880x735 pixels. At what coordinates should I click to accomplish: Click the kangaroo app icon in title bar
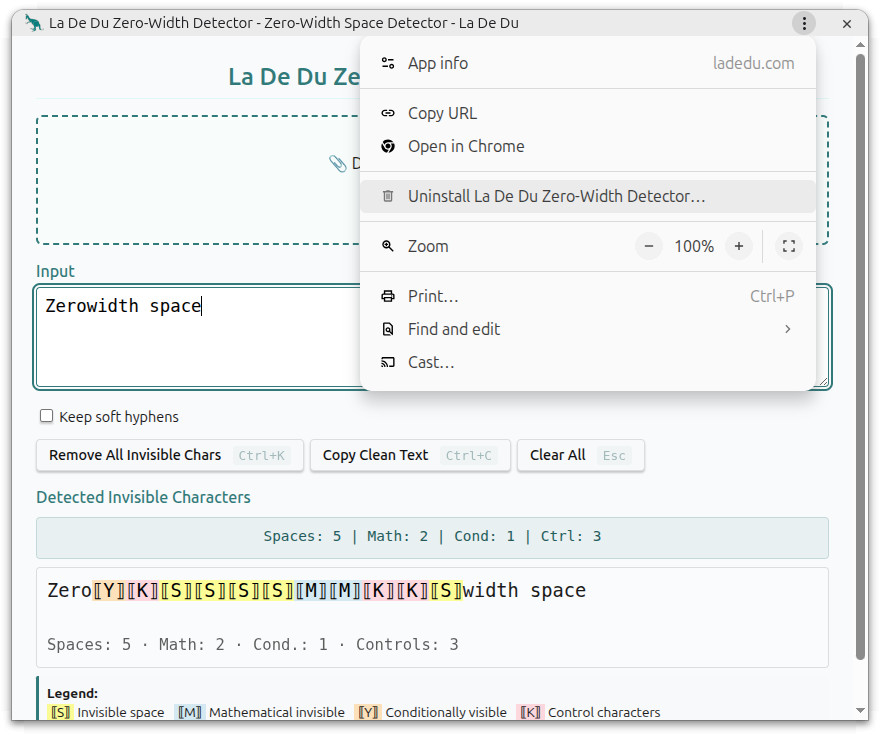click(34, 24)
